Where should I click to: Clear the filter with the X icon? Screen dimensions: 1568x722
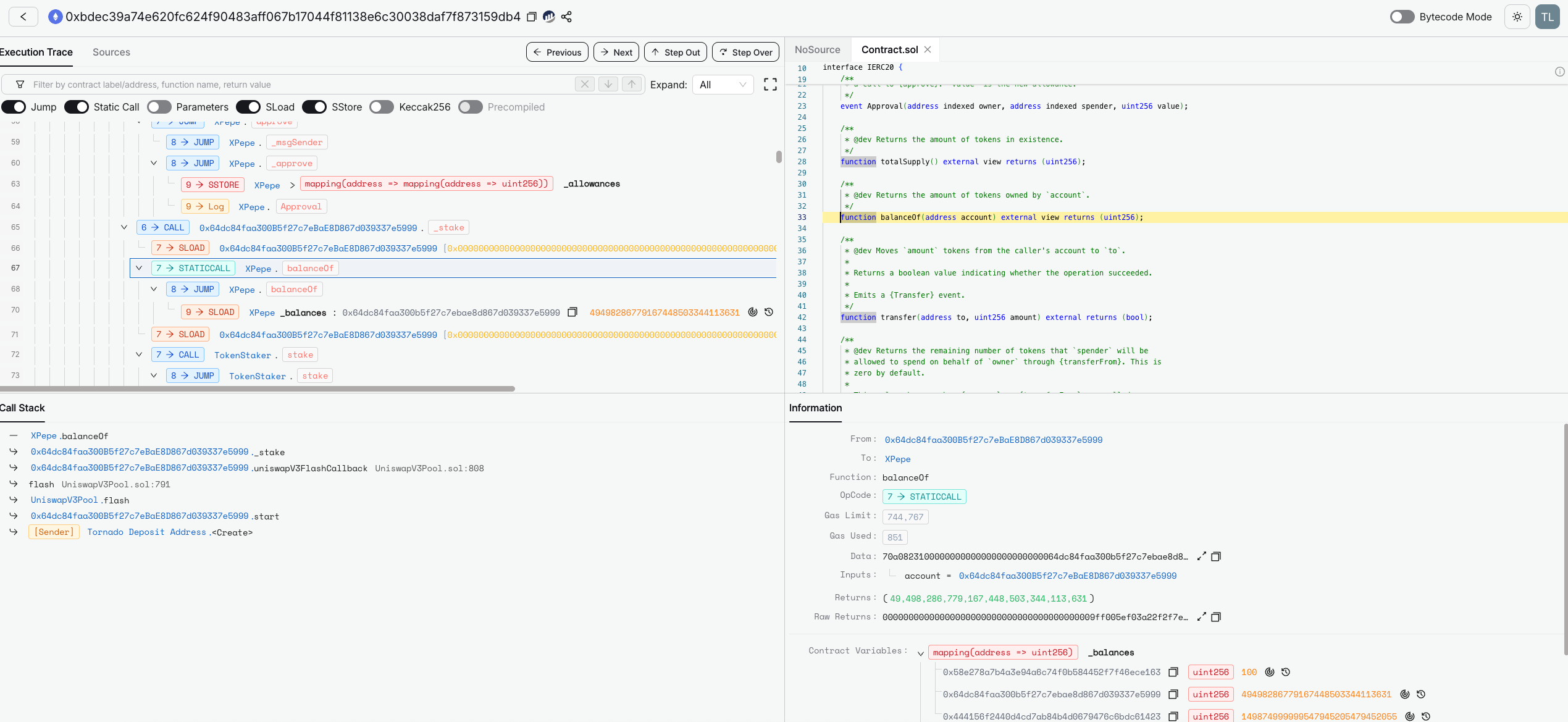tap(584, 84)
